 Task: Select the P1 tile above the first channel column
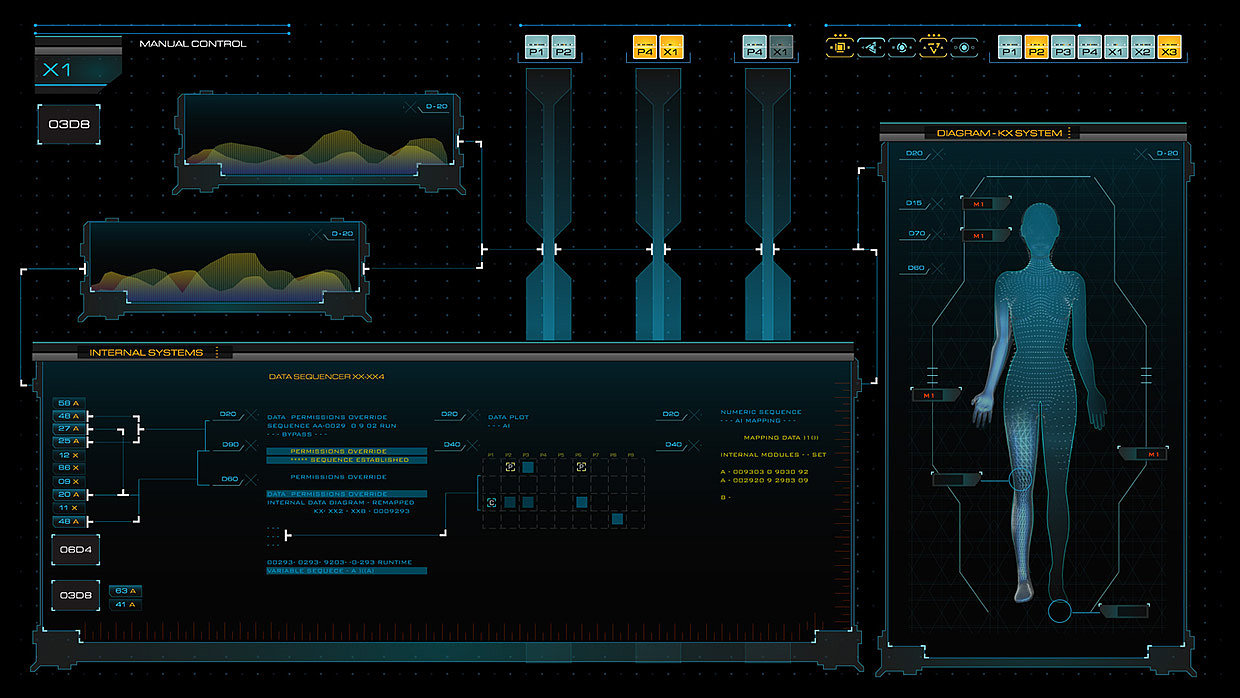click(x=537, y=47)
